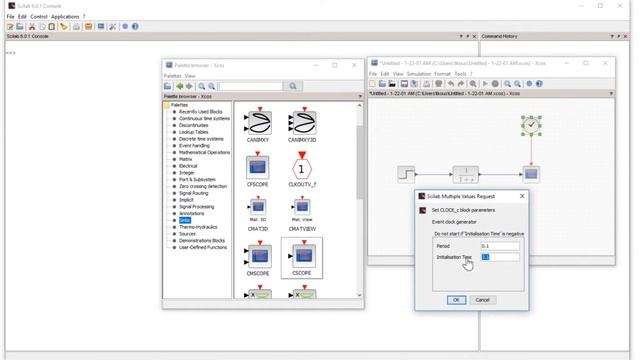Open the console Applications menu

[x=65, y=17]
